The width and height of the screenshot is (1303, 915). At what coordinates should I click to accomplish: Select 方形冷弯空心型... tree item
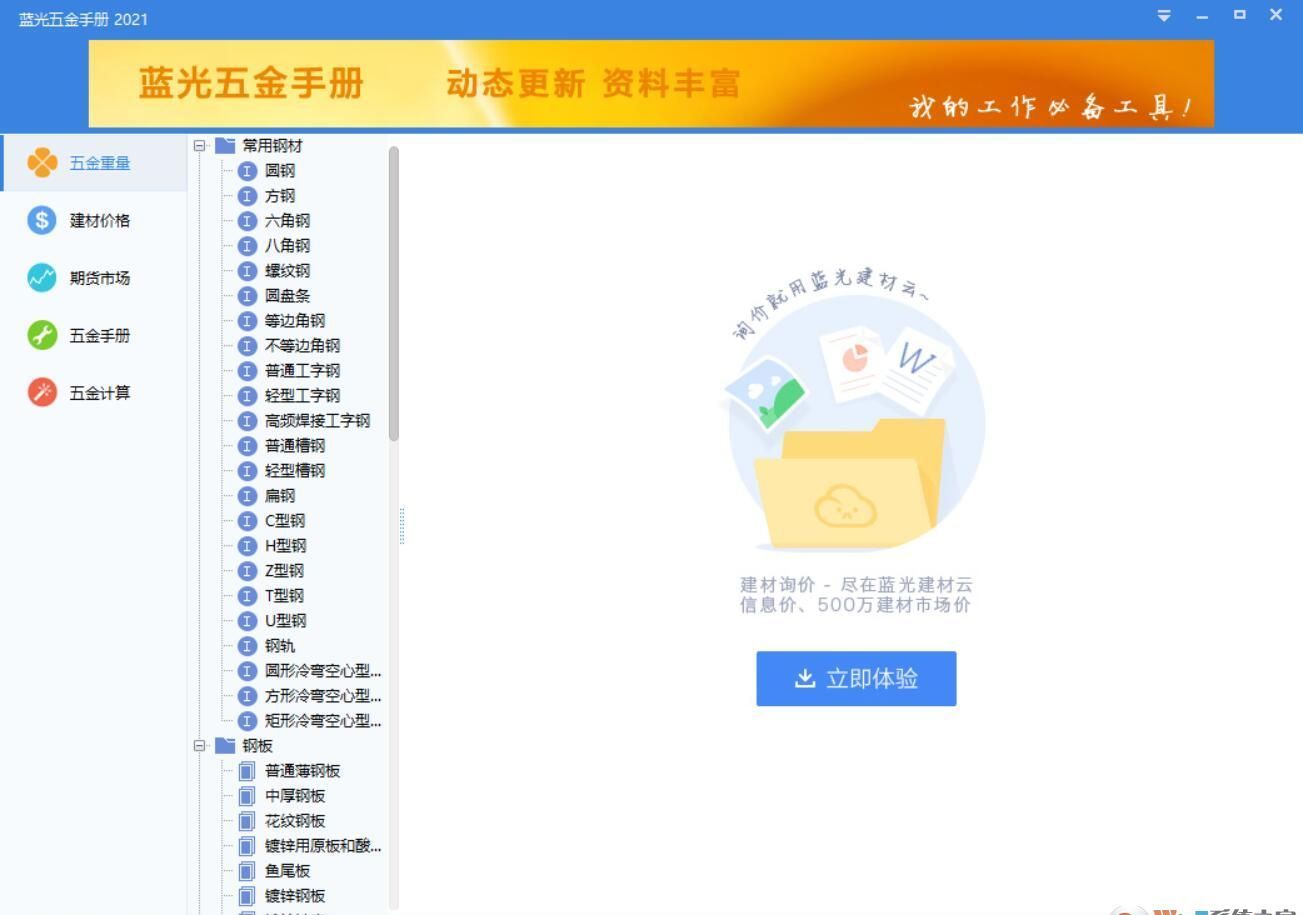point(323,696)
